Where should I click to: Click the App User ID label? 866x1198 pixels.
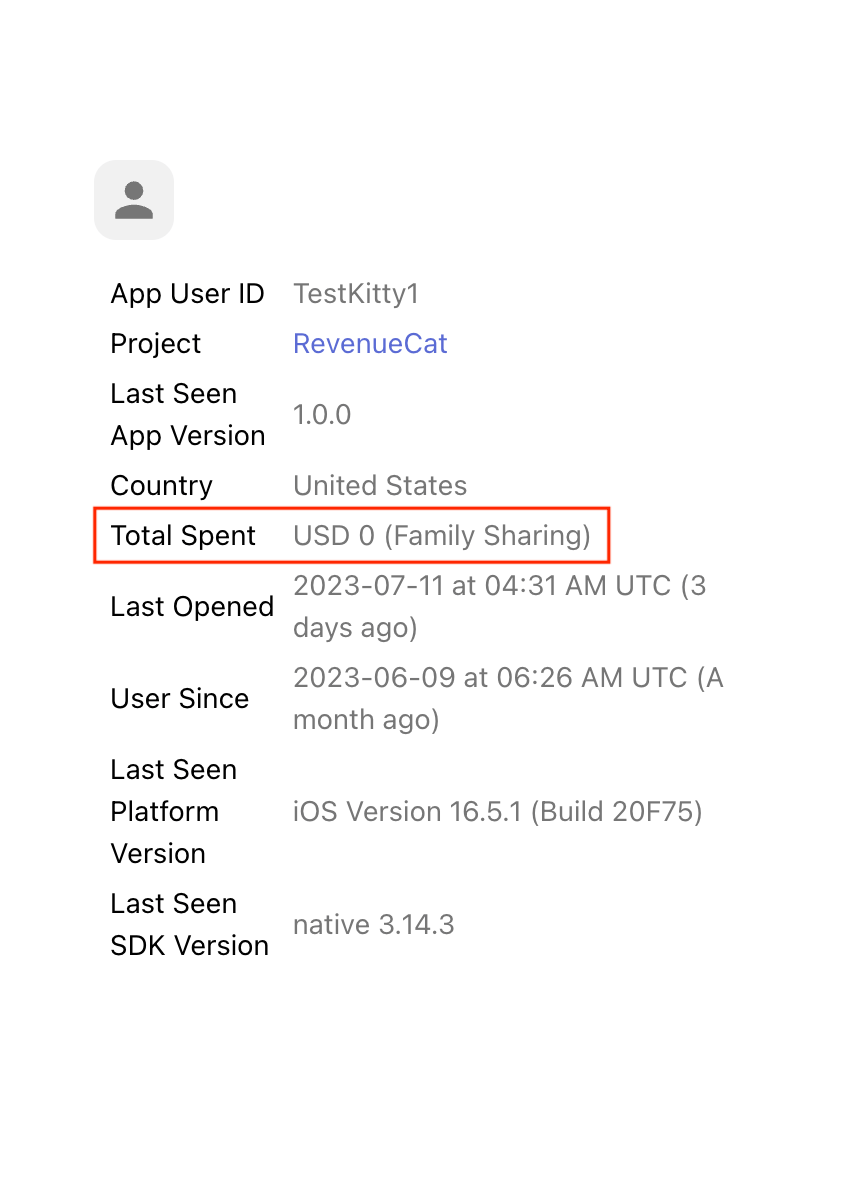(x=187, y=294)
